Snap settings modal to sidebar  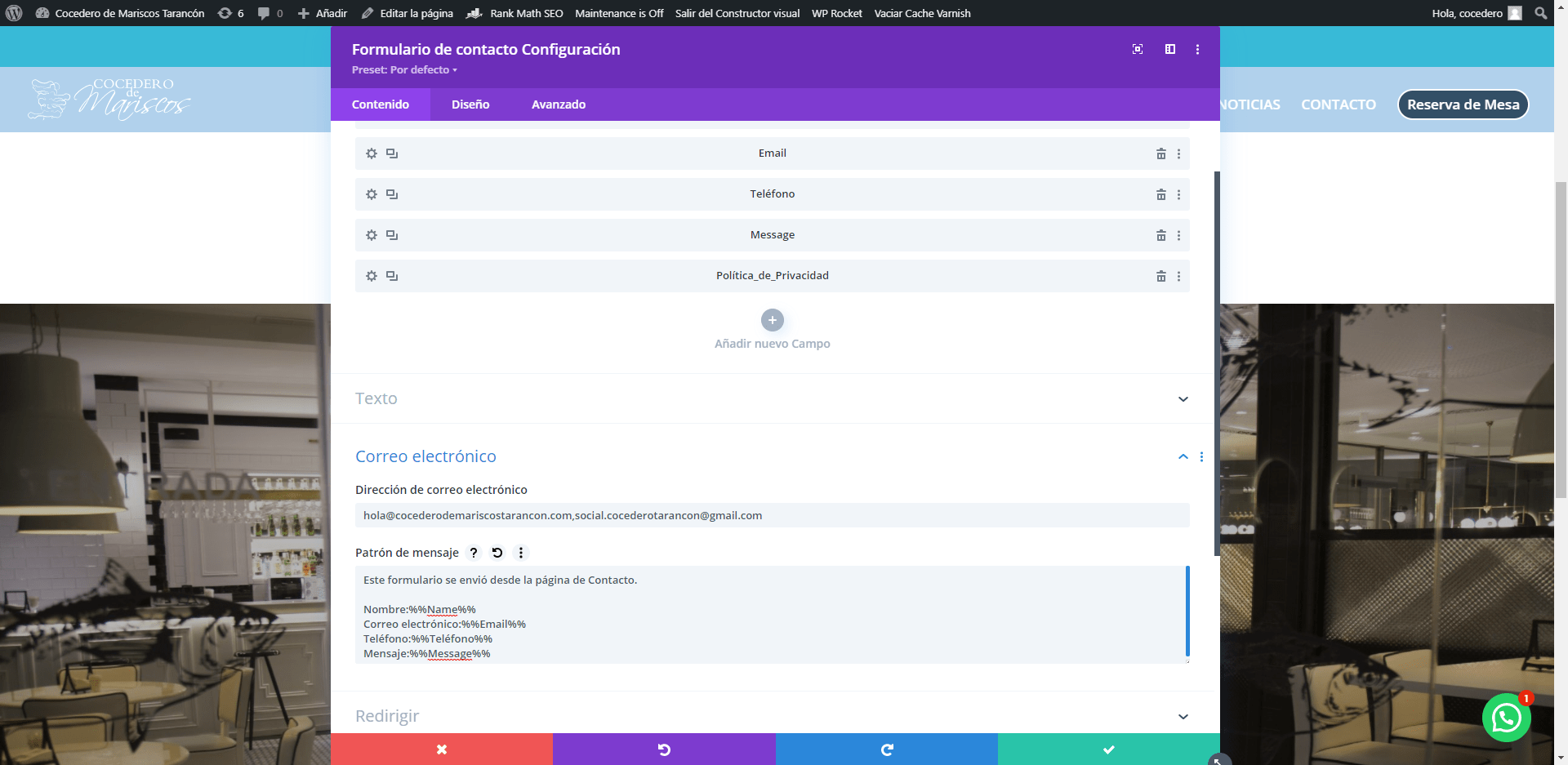(1170, 49)
